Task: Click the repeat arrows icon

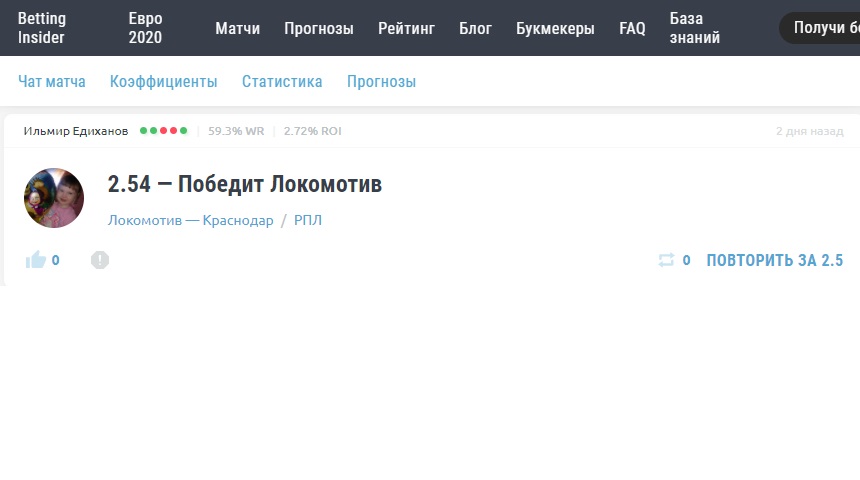Action: click(666, 260)
